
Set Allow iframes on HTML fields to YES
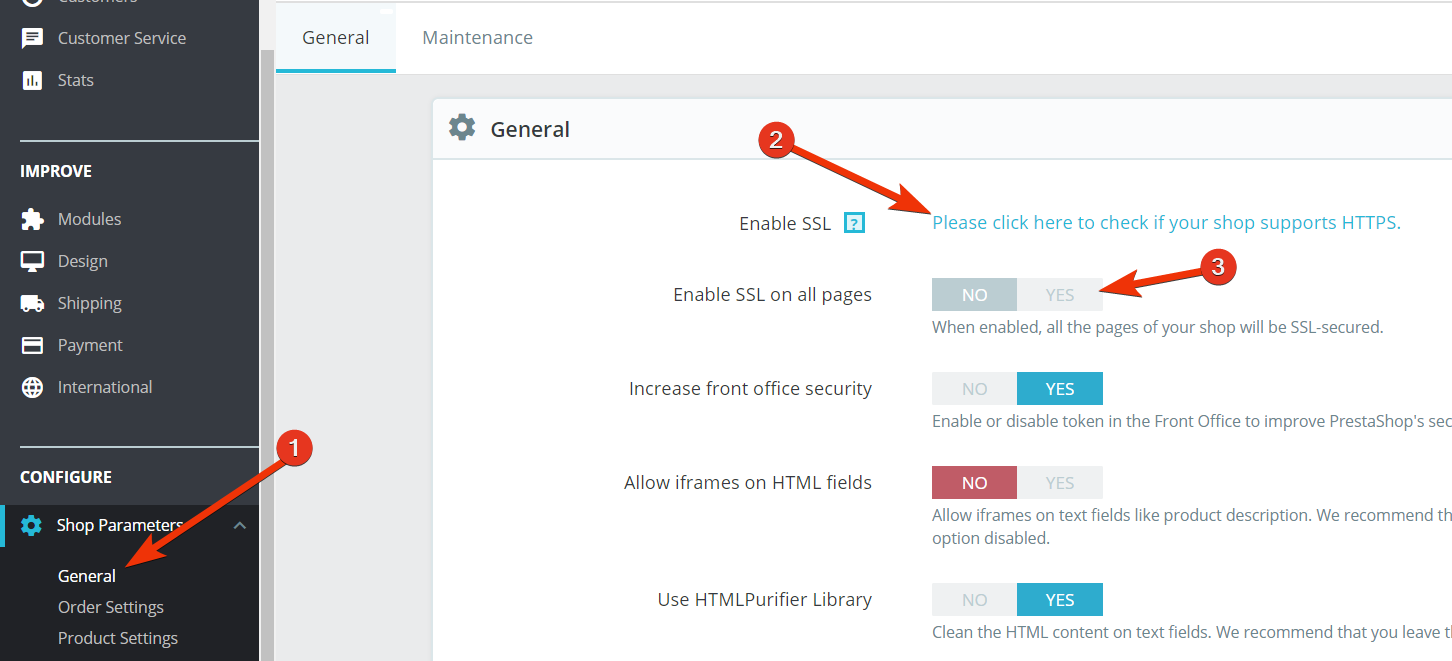click(1059, 483)
